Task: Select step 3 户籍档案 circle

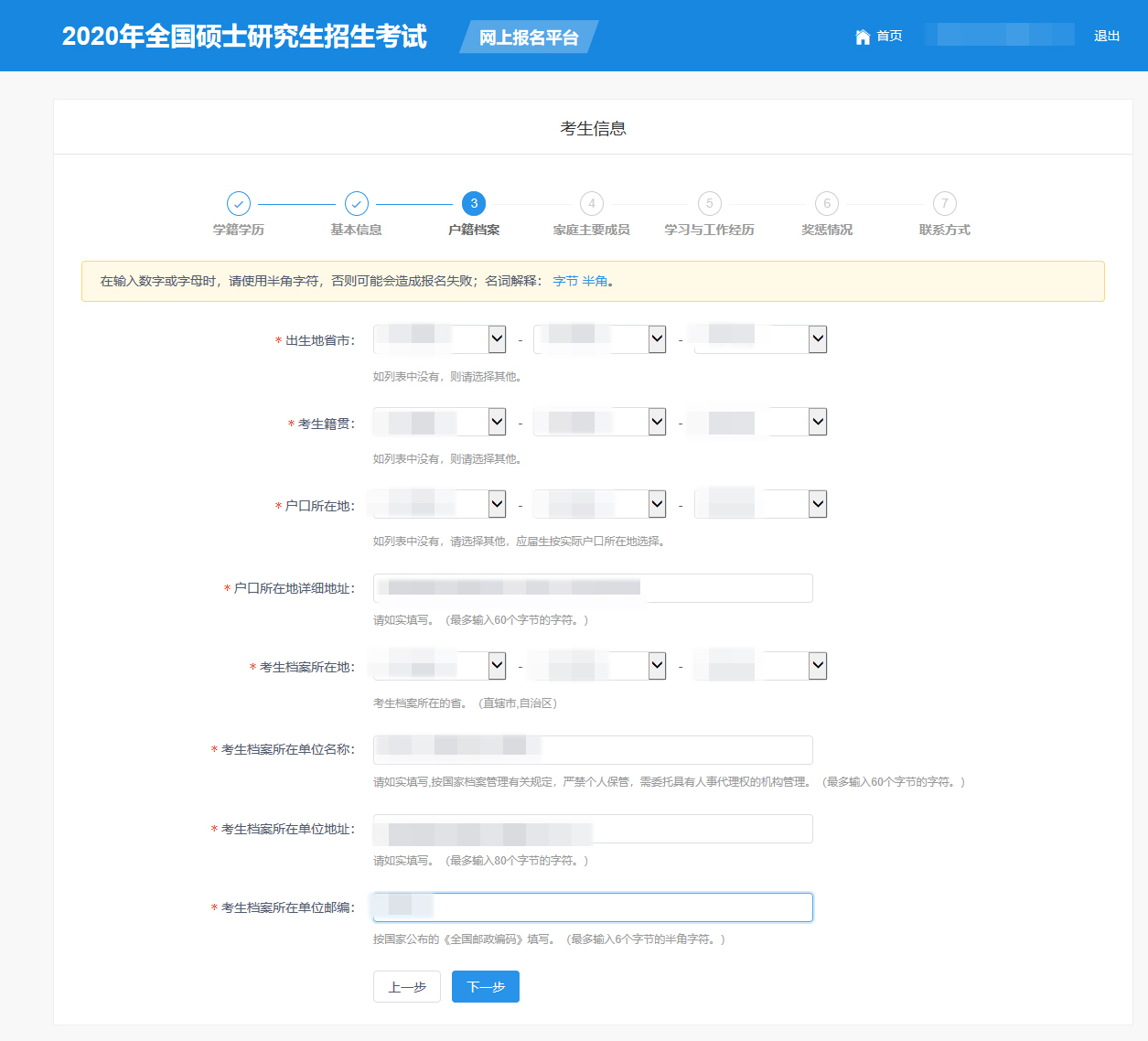Action: pos(474,203)
